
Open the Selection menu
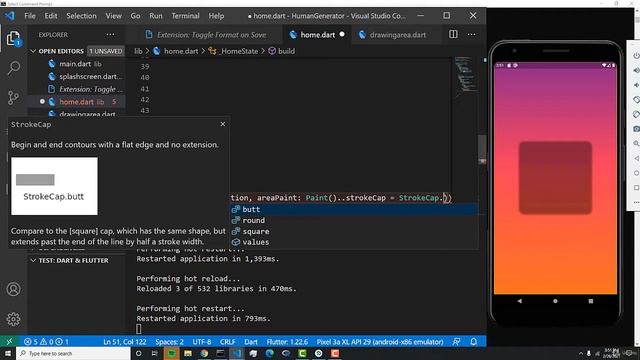click(81, 16)
